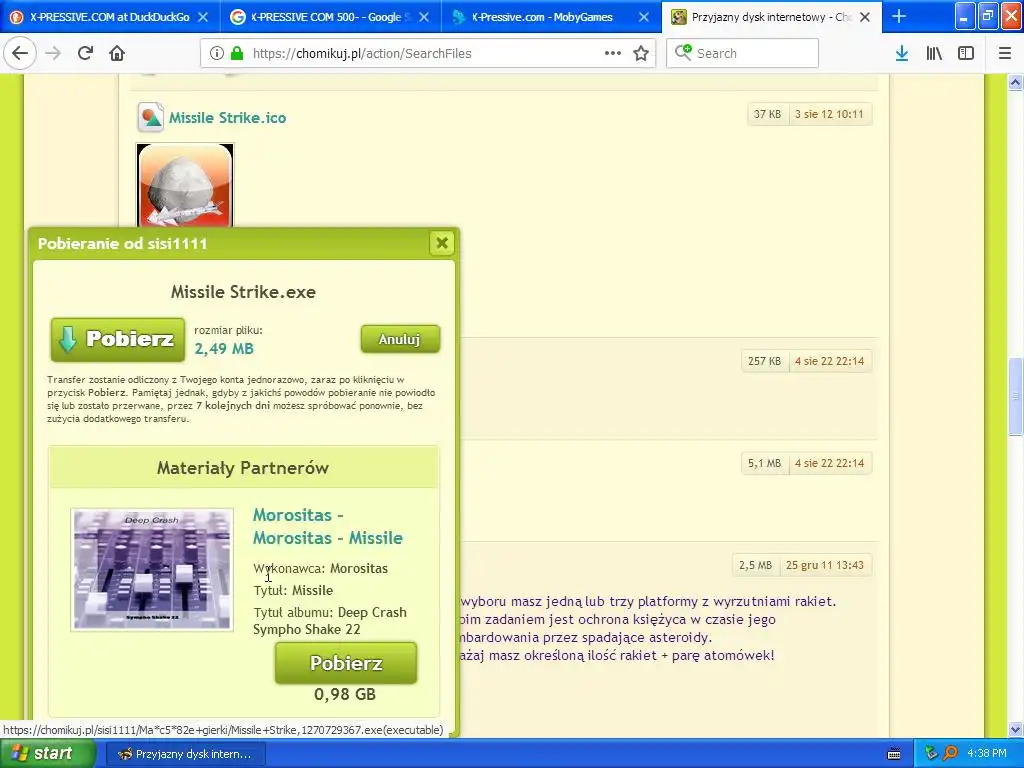The height and width of the screenshot is (768, 1024).
Task: Close the DuckDuckGo tab
Action: point(203,17)
